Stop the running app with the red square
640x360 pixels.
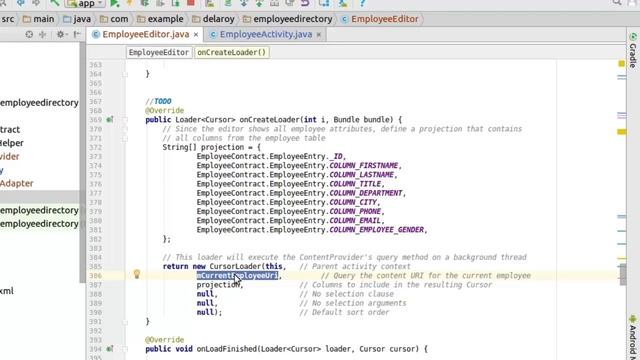coord(191,3)
